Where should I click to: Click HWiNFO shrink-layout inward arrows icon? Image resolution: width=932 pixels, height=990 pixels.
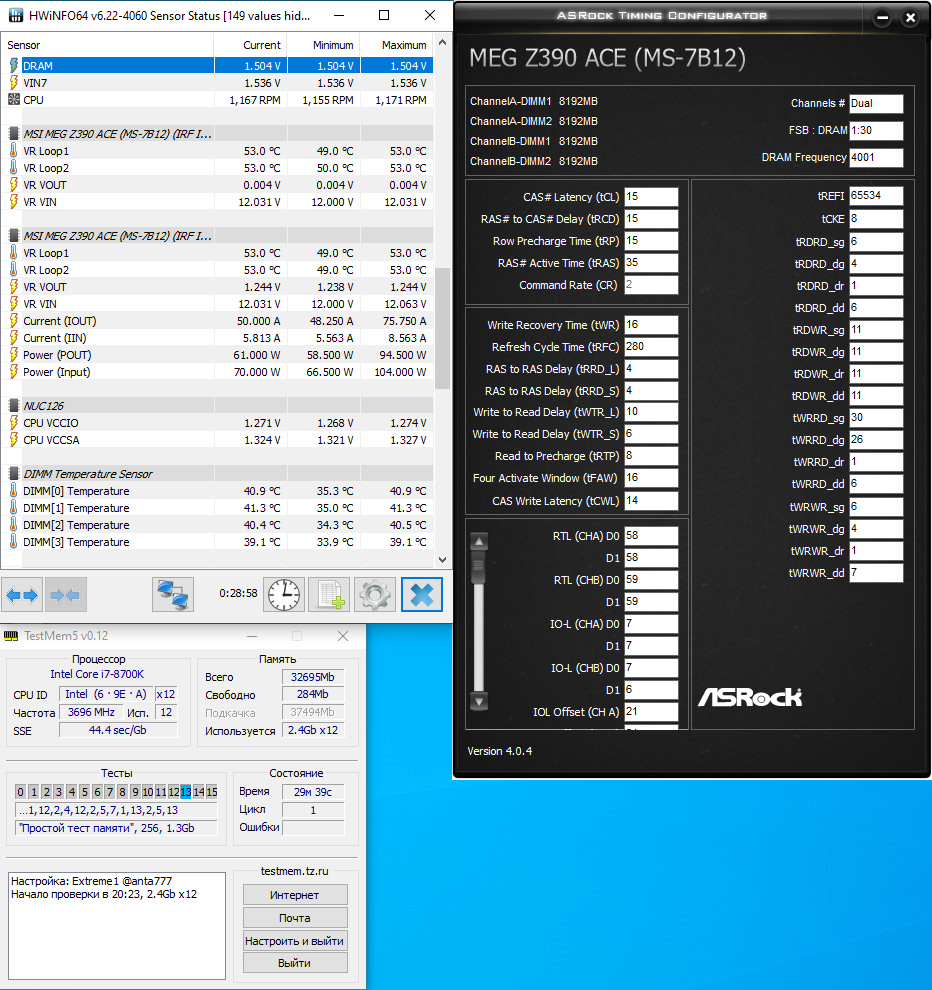(65, 595)
